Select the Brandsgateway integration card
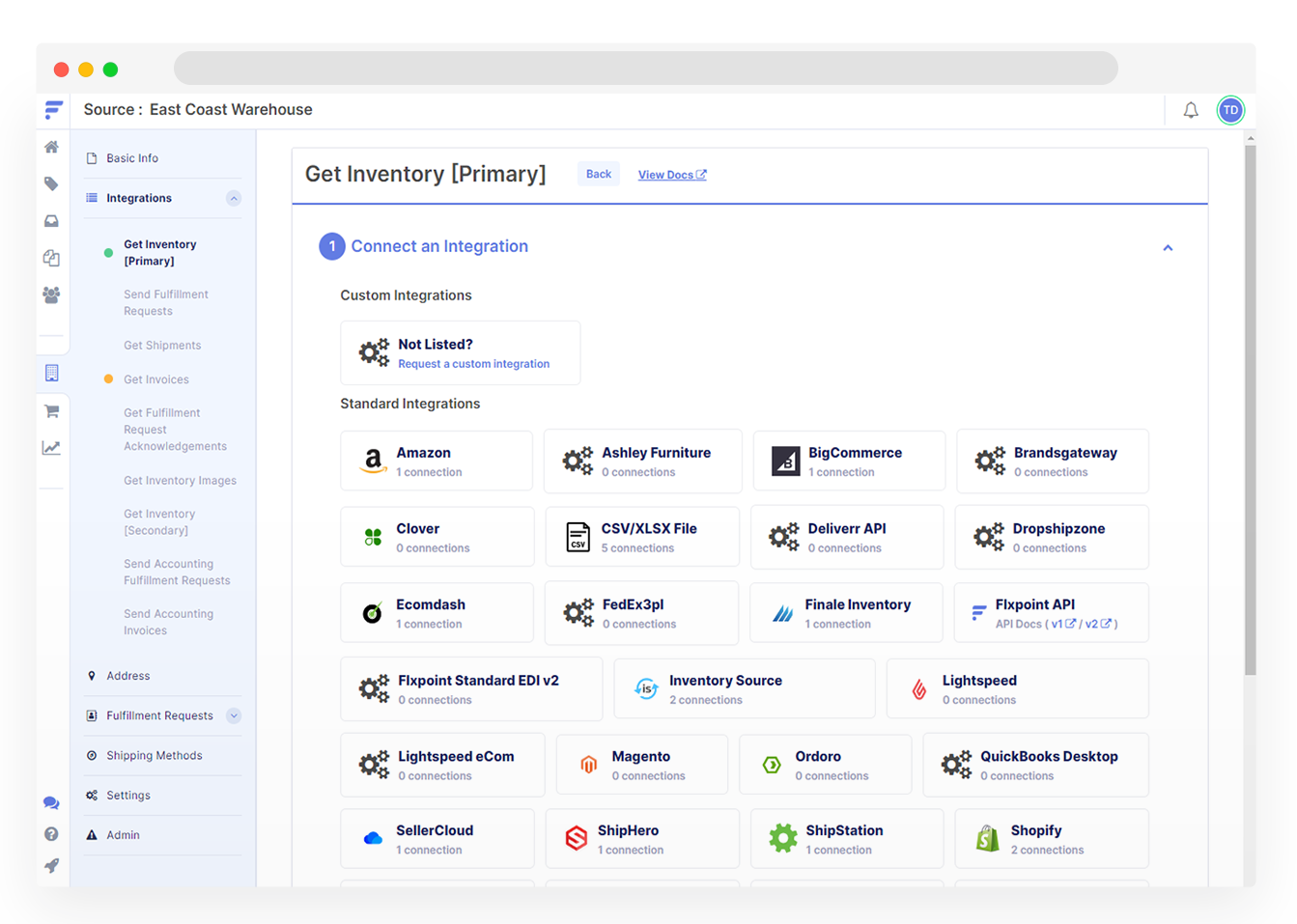Image resolution: width=1297 pixels, height=924 pixels. (x=1053, y=462)
